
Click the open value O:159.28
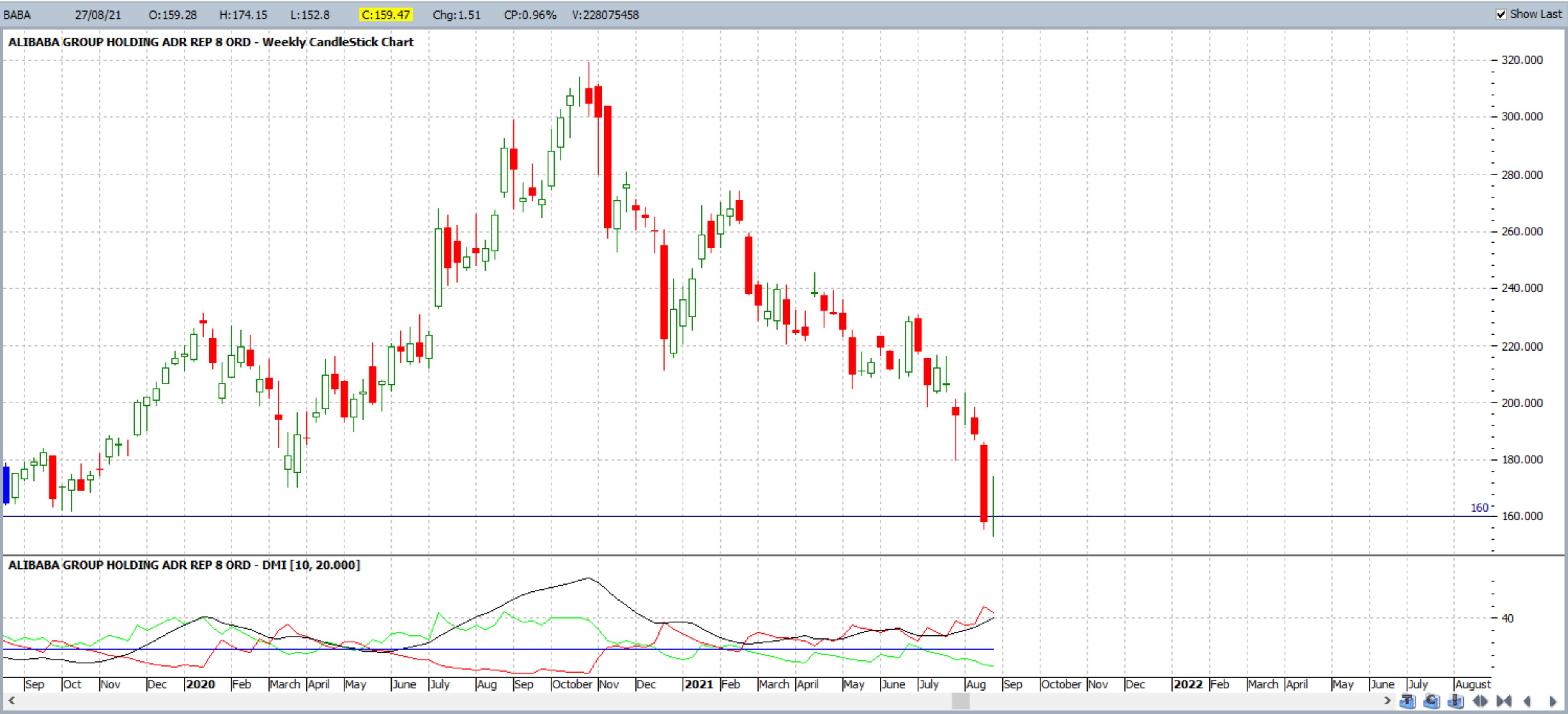(173, 15)
